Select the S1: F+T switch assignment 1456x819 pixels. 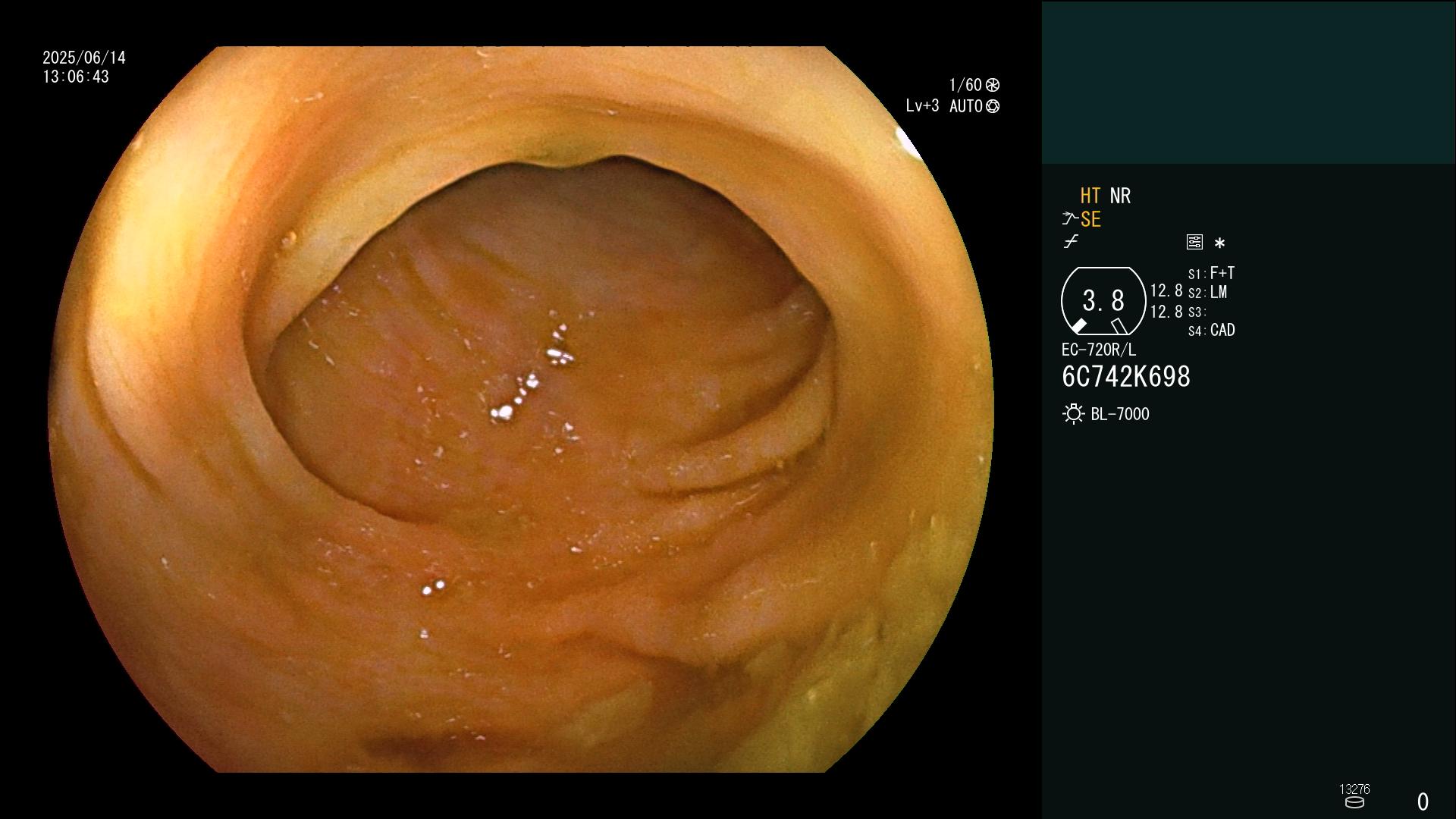(x=1211, y=273)
